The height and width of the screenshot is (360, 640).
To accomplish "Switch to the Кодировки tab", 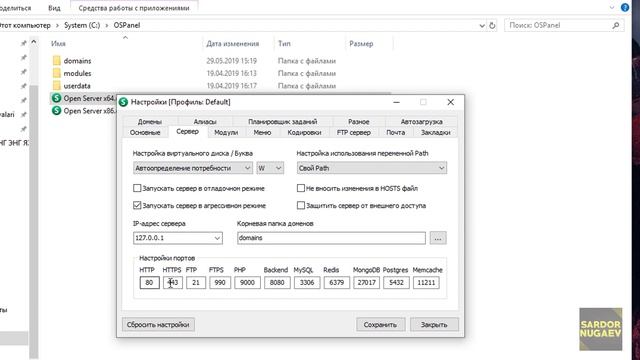I will (x=304, y=133).
